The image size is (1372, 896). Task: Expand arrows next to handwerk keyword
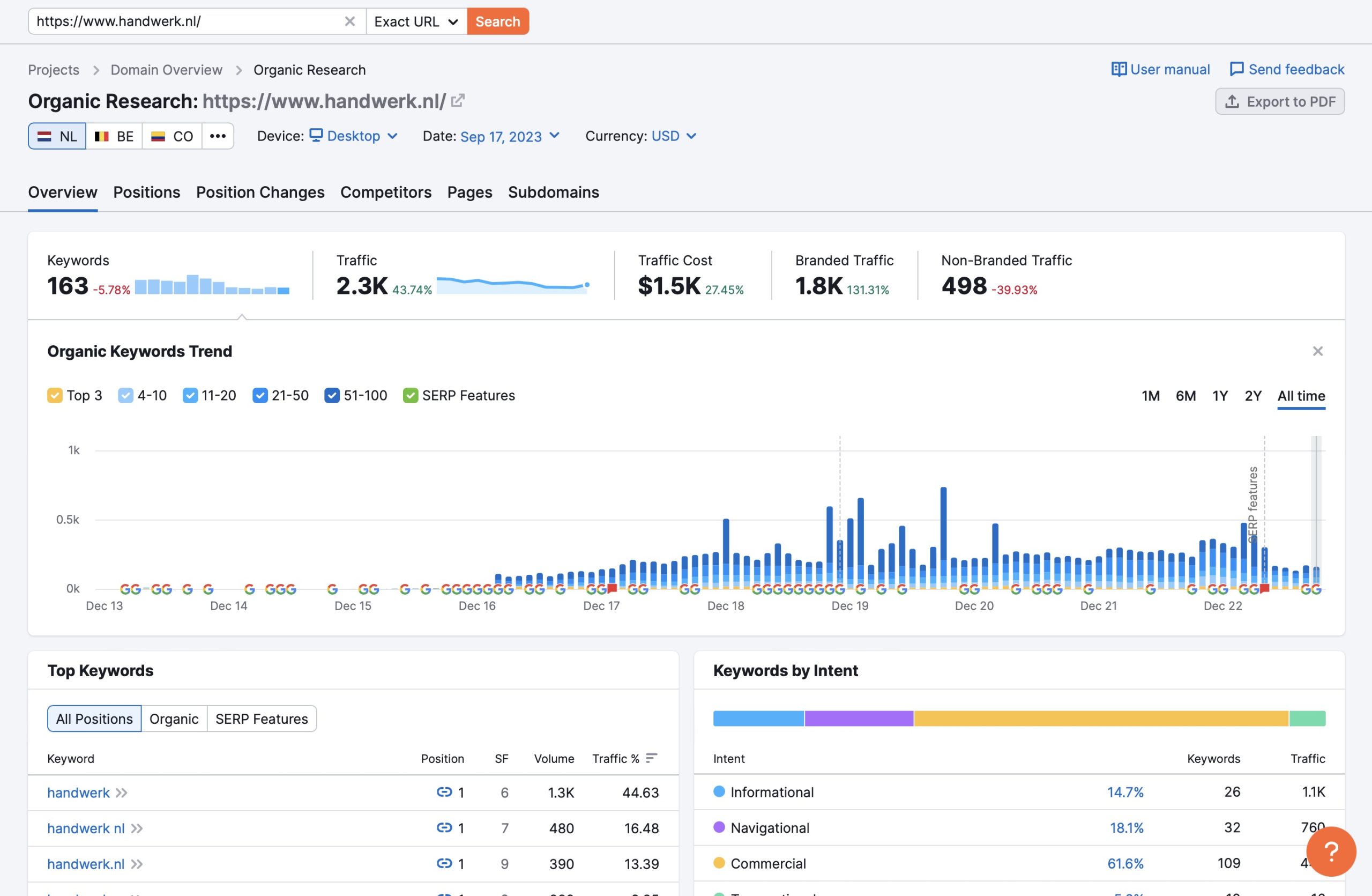click(x=121, y=793)
